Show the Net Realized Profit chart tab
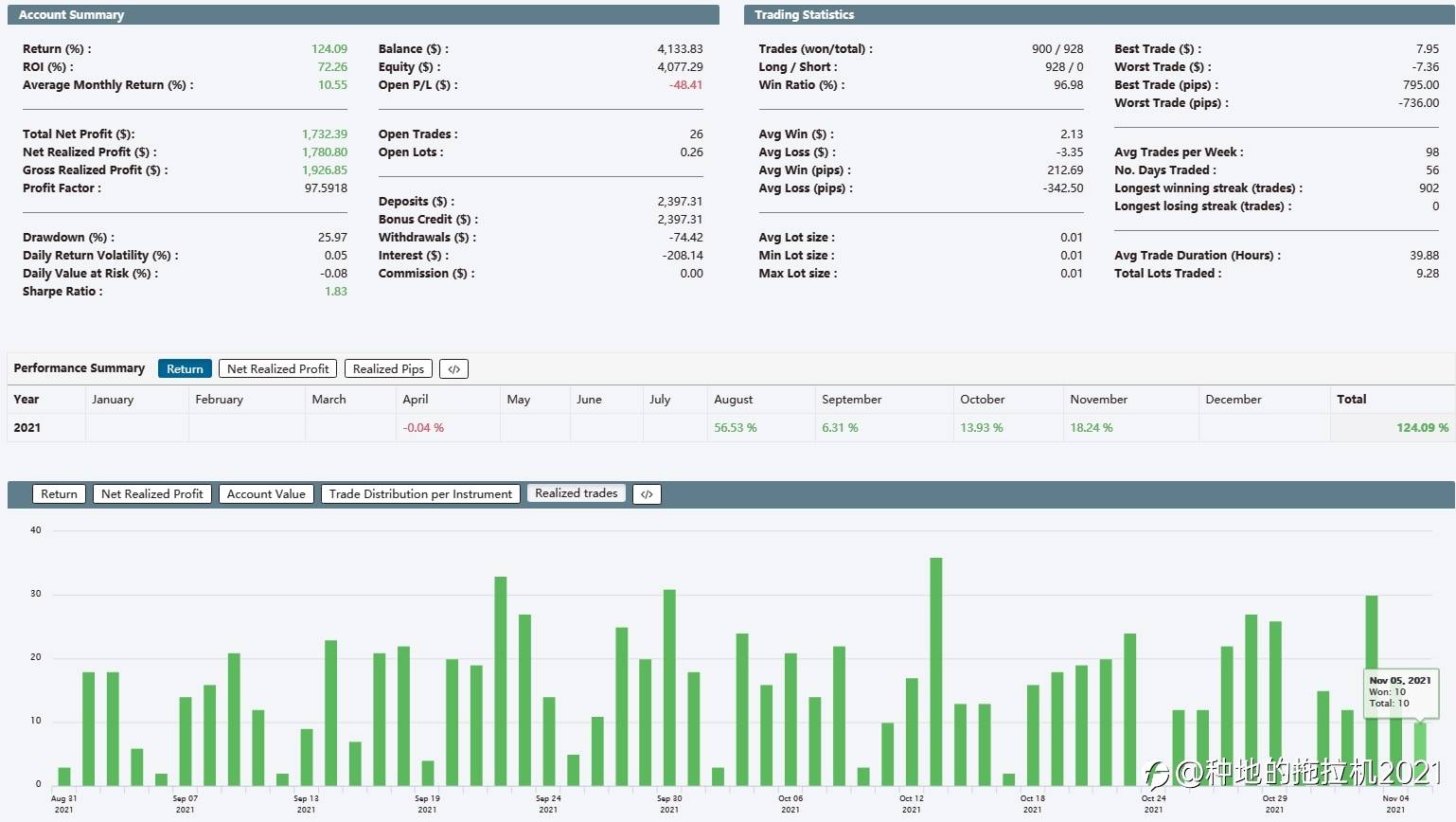The image size is (1456, 822). 151,494
